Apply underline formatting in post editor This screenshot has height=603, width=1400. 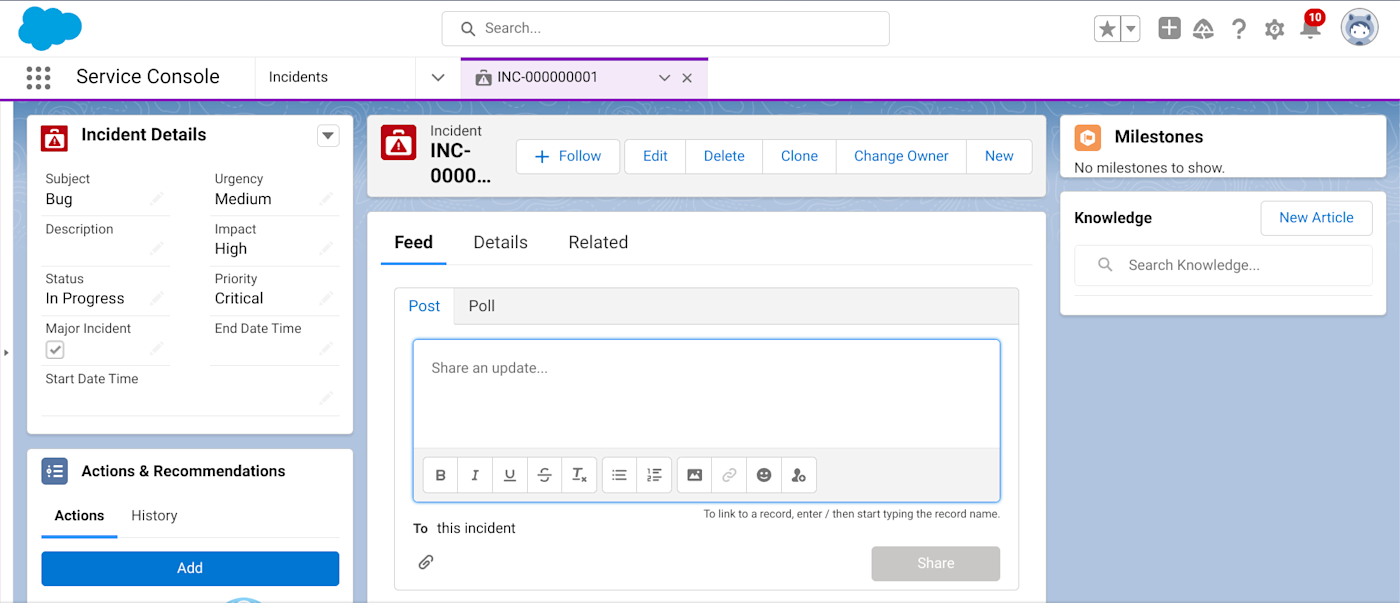pyautogui.click(x=510, y=475)
